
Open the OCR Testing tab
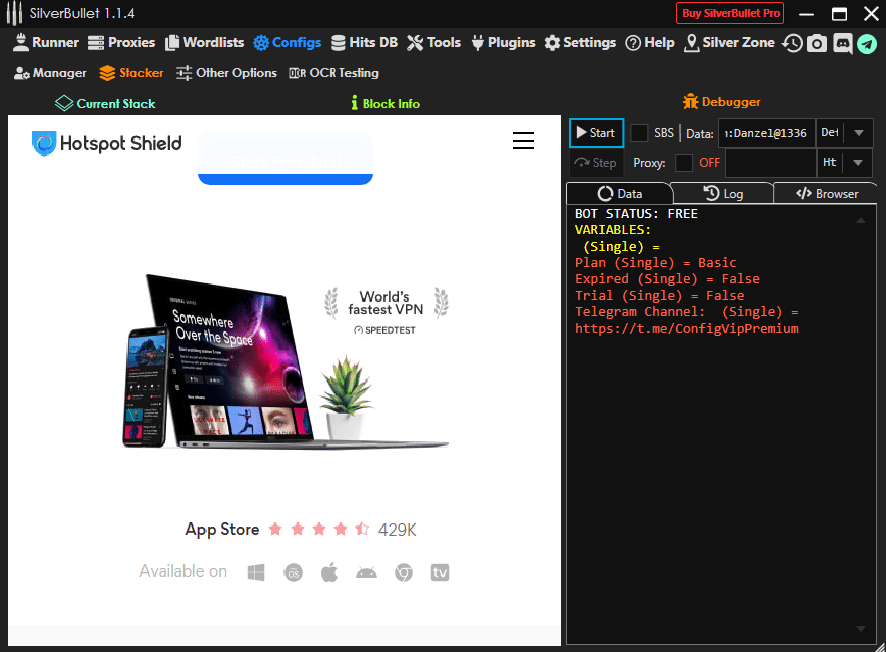coord(334,73)
